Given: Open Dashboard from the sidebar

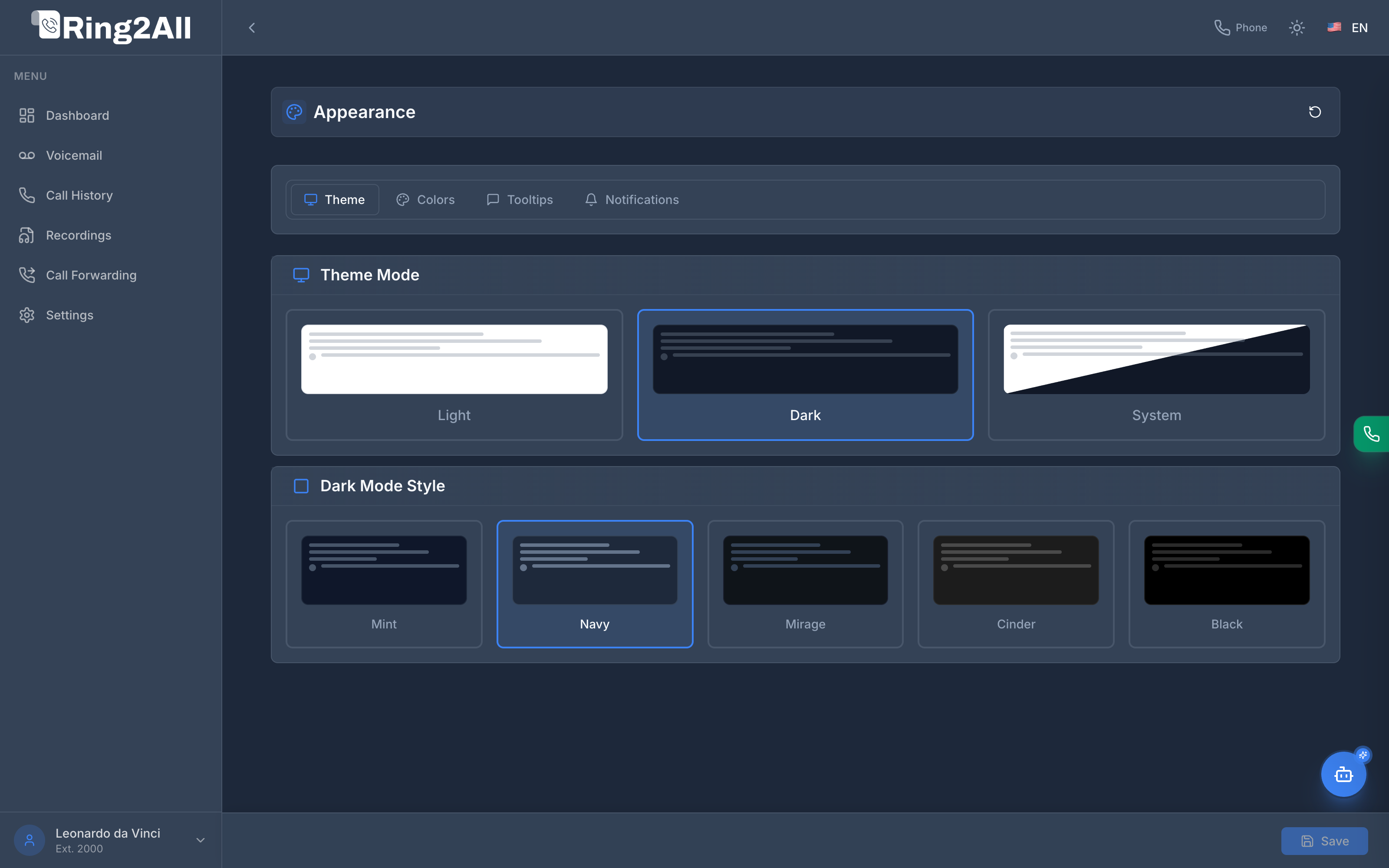Looking at the screenshot, I should pos(111,115).
